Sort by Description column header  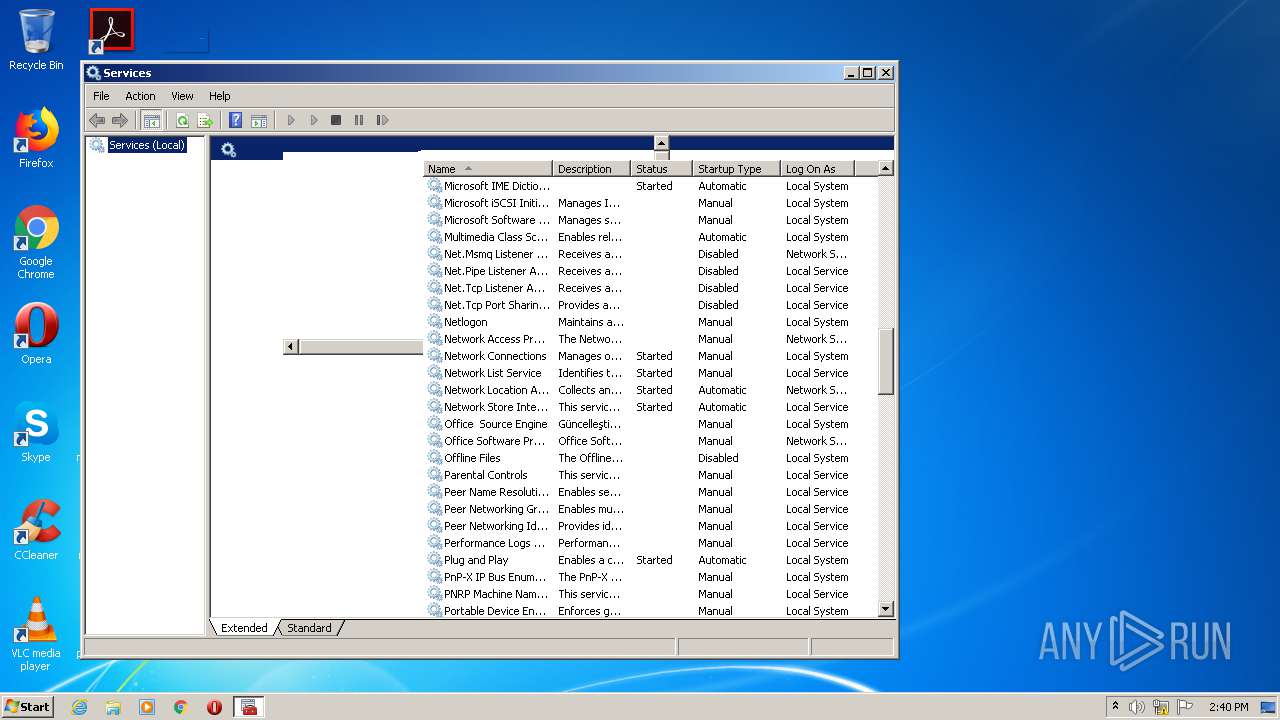[x=591, y=169]
